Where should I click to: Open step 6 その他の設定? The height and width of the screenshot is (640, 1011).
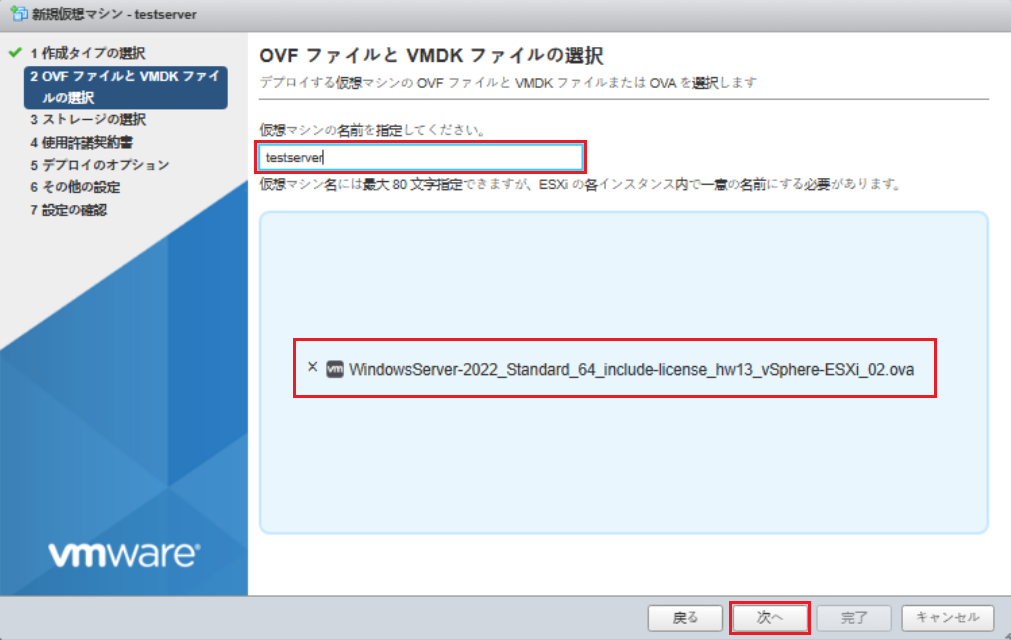tap(80, 188)
